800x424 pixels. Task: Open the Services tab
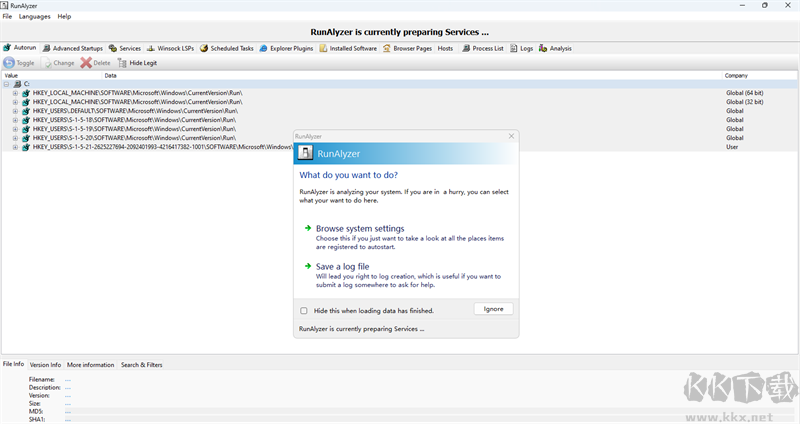coord(125,48)
